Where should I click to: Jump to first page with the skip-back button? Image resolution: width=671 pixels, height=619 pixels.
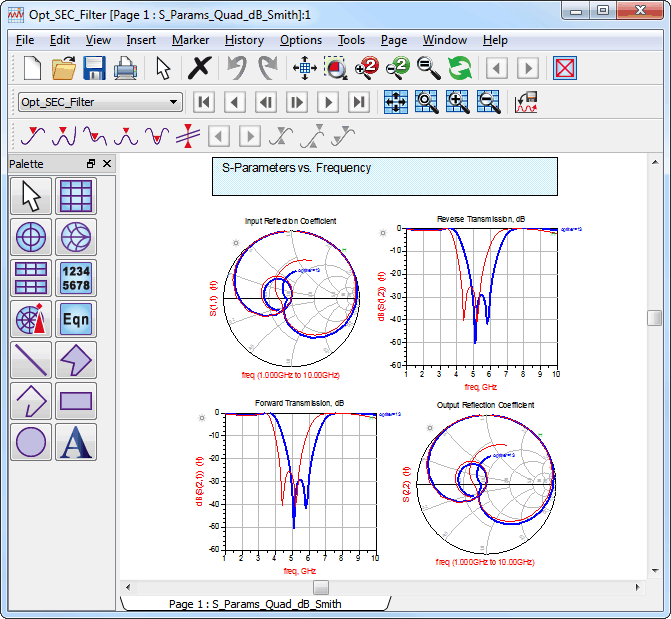coord(204,102)
